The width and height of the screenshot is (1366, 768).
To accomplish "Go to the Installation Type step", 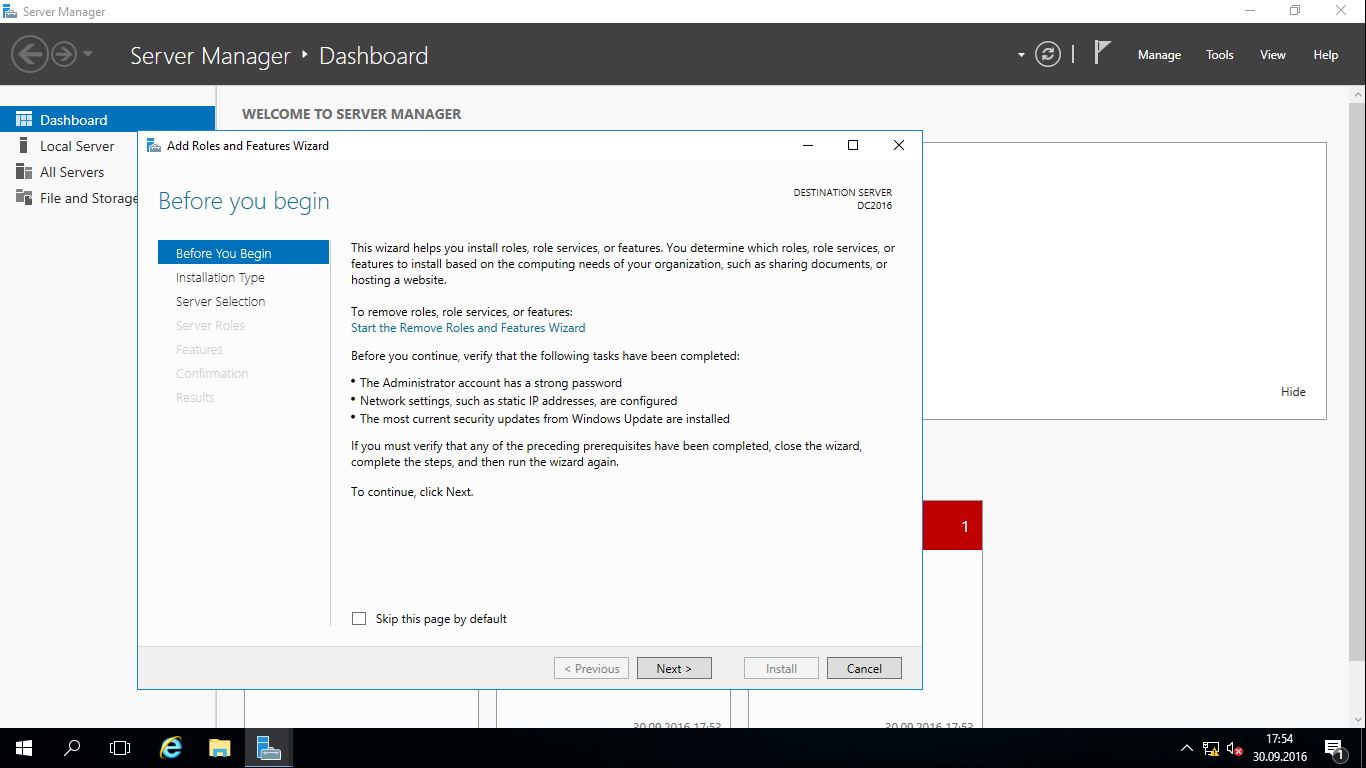I will (x=220, y=277).
